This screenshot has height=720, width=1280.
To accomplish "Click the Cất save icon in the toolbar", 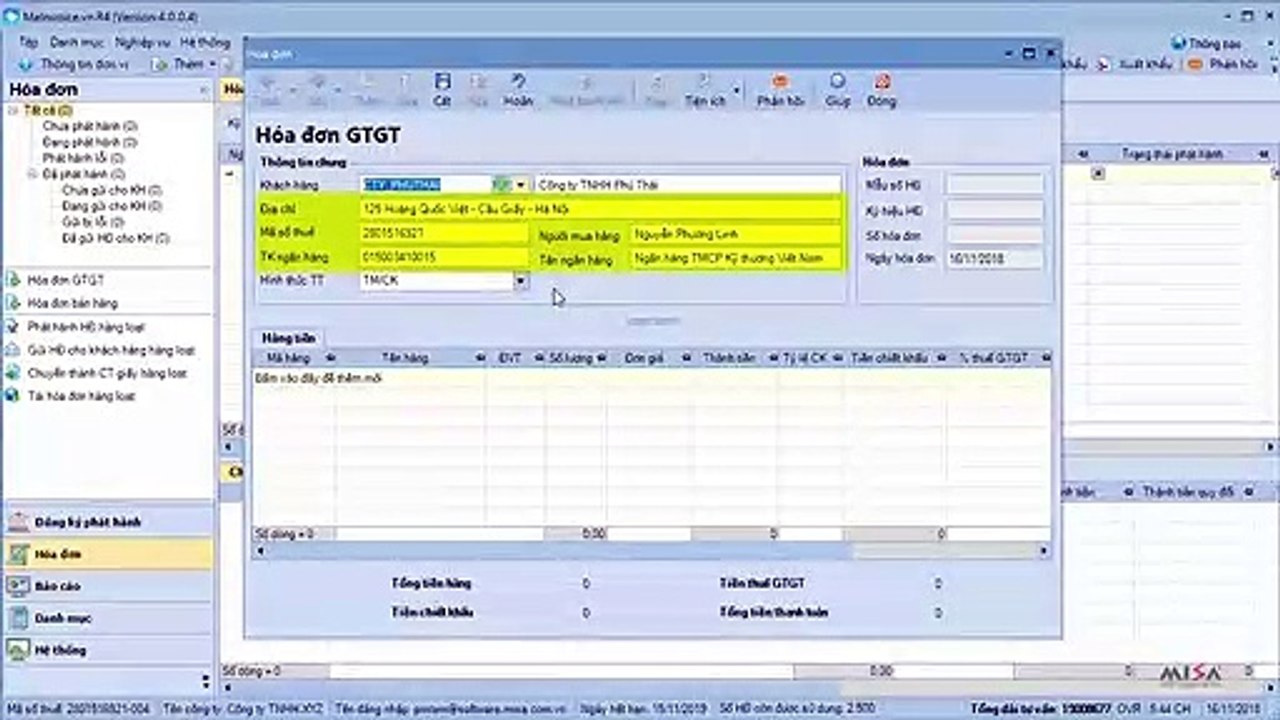I will [x=442, y=89].
